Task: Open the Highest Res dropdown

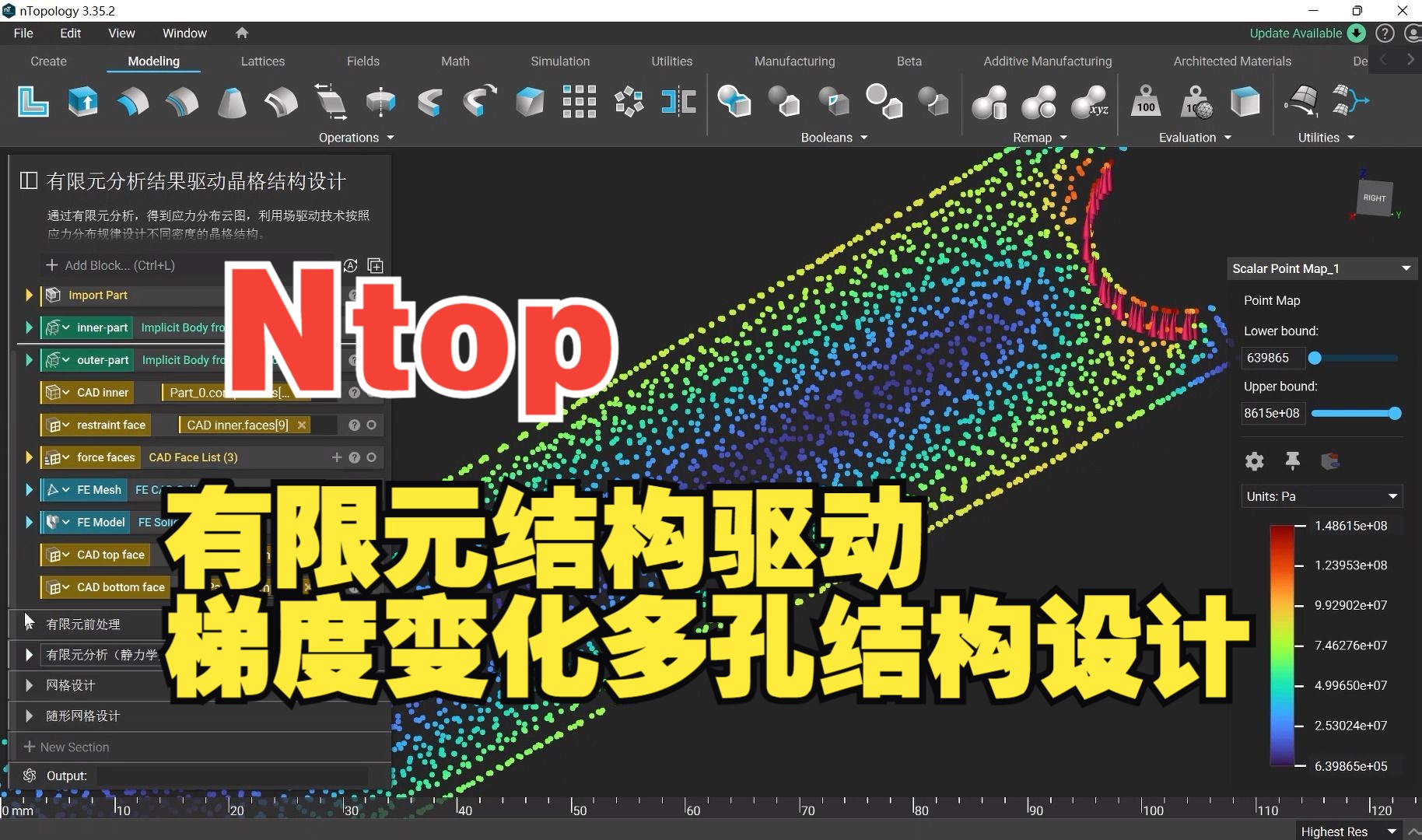Action: click(1349, 831)
